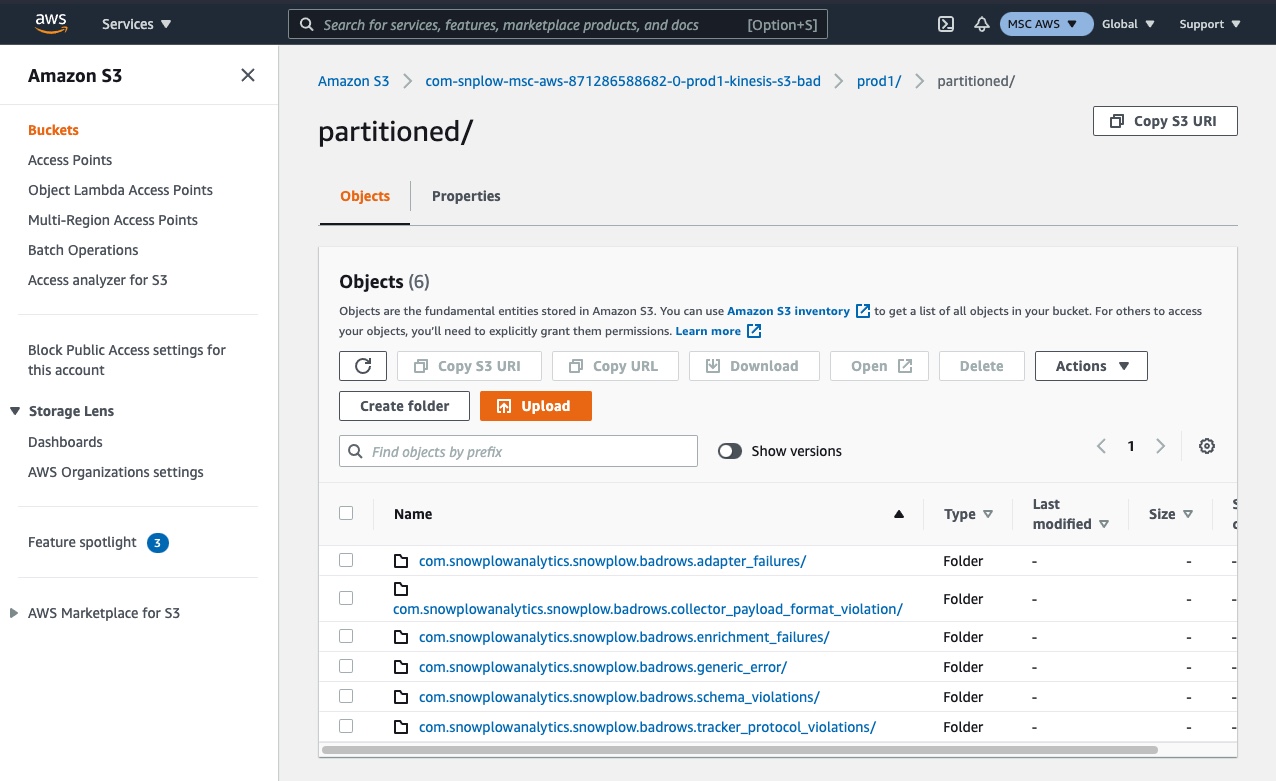Open the enrichment_failures folder link
The image size is (1276, 781).
pos(624,637)
